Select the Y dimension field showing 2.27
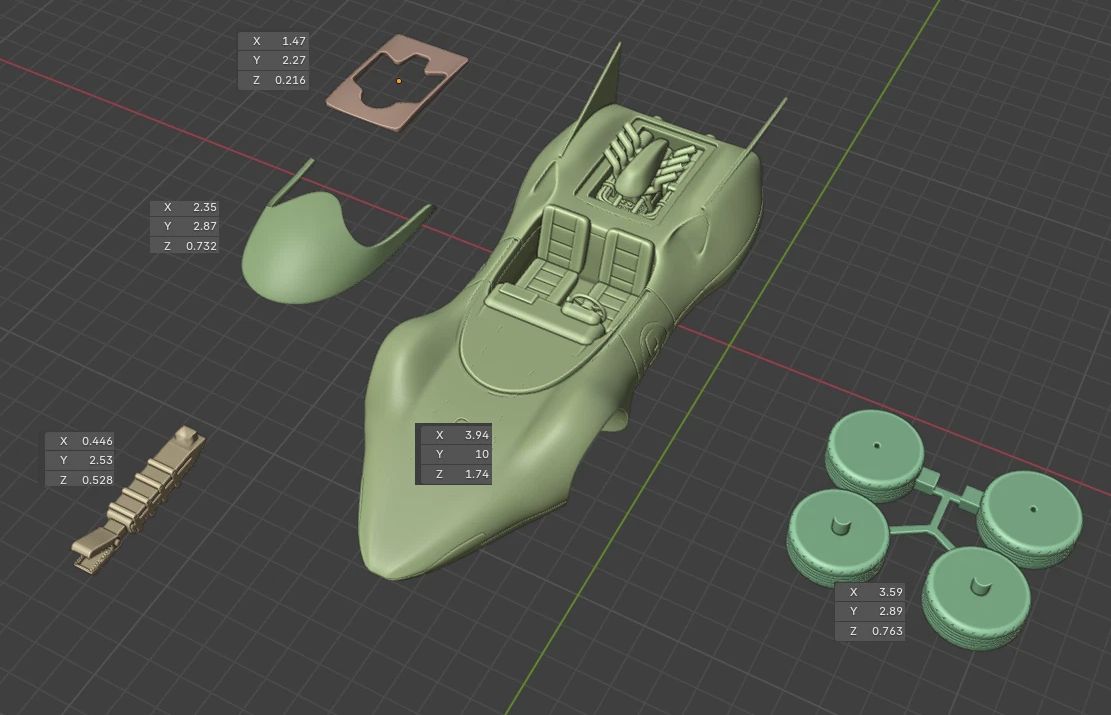1111x715 pixels. 273,60
